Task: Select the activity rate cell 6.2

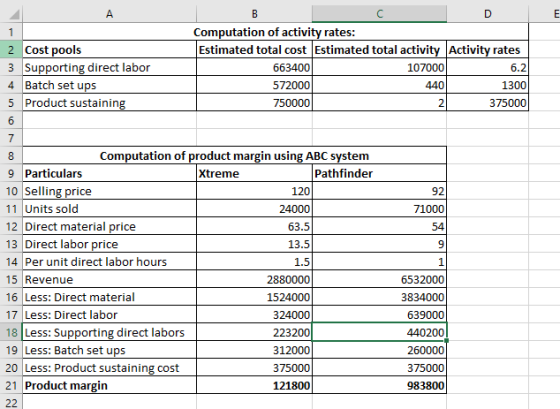Action: click(488, 68)
